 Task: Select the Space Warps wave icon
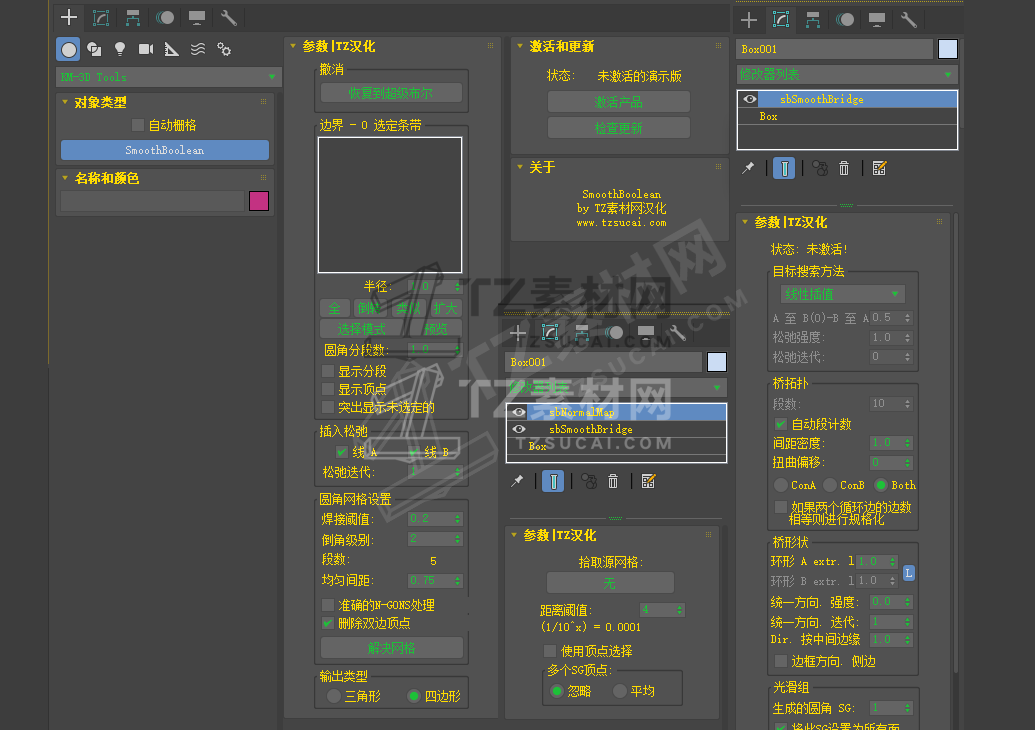(197, 50)
